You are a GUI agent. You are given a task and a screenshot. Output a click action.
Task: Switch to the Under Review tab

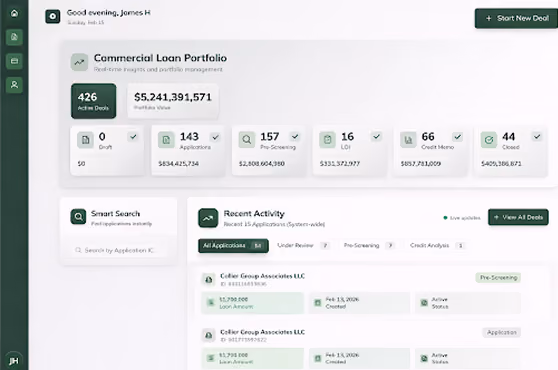303,245
